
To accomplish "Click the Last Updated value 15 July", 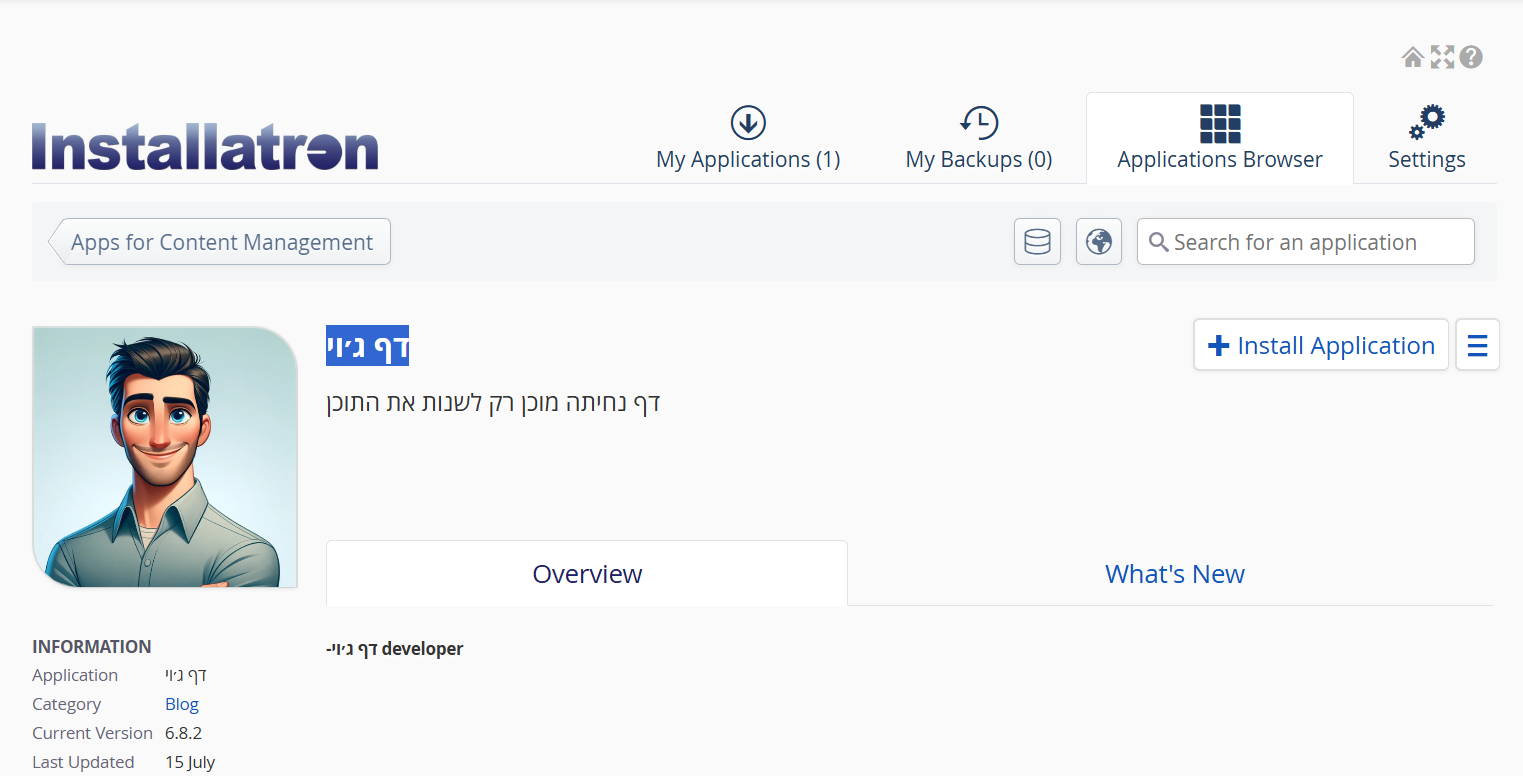I will (190, 762).
